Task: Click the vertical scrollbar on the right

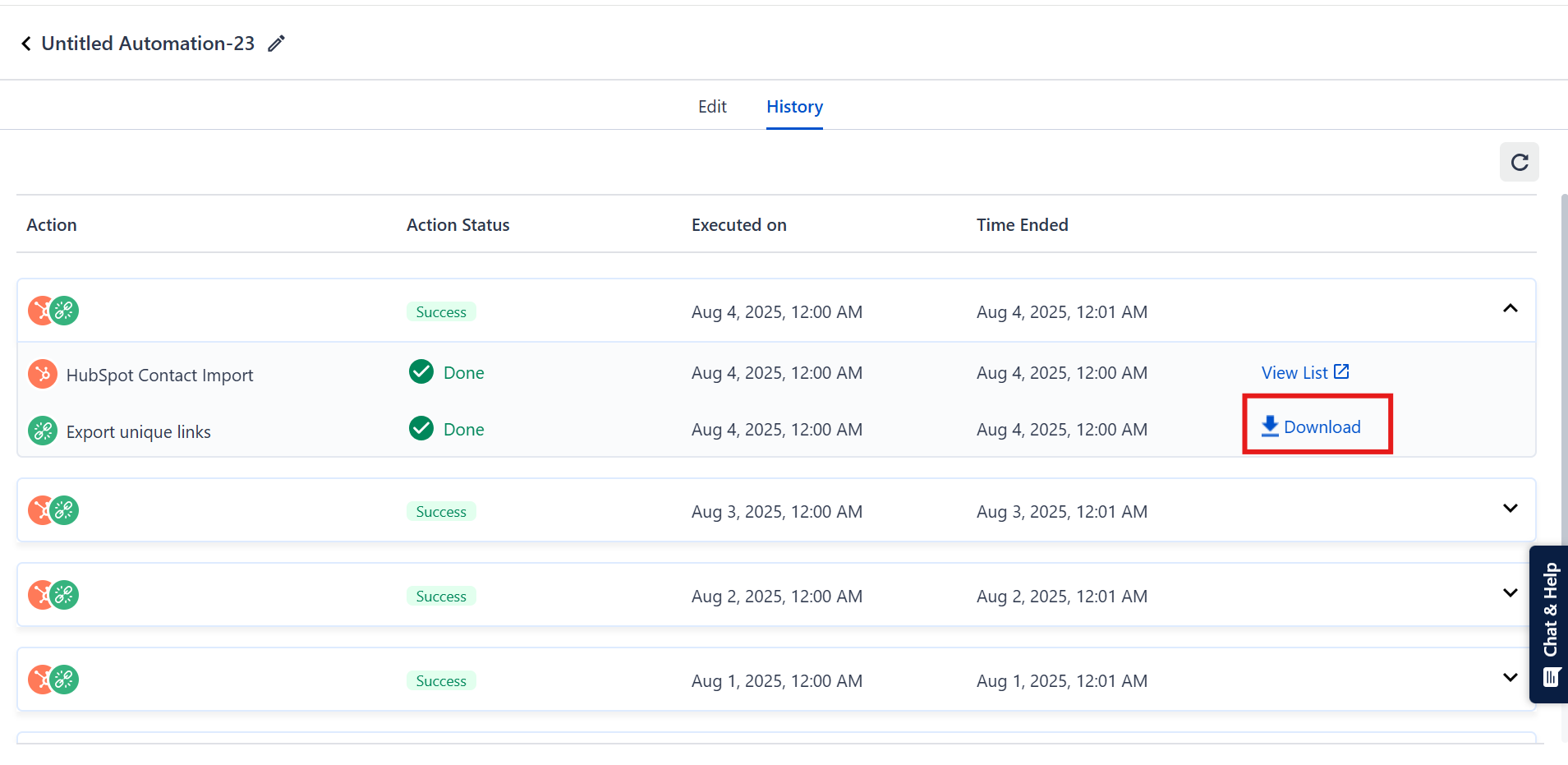Action: (x=1563, y=370)
